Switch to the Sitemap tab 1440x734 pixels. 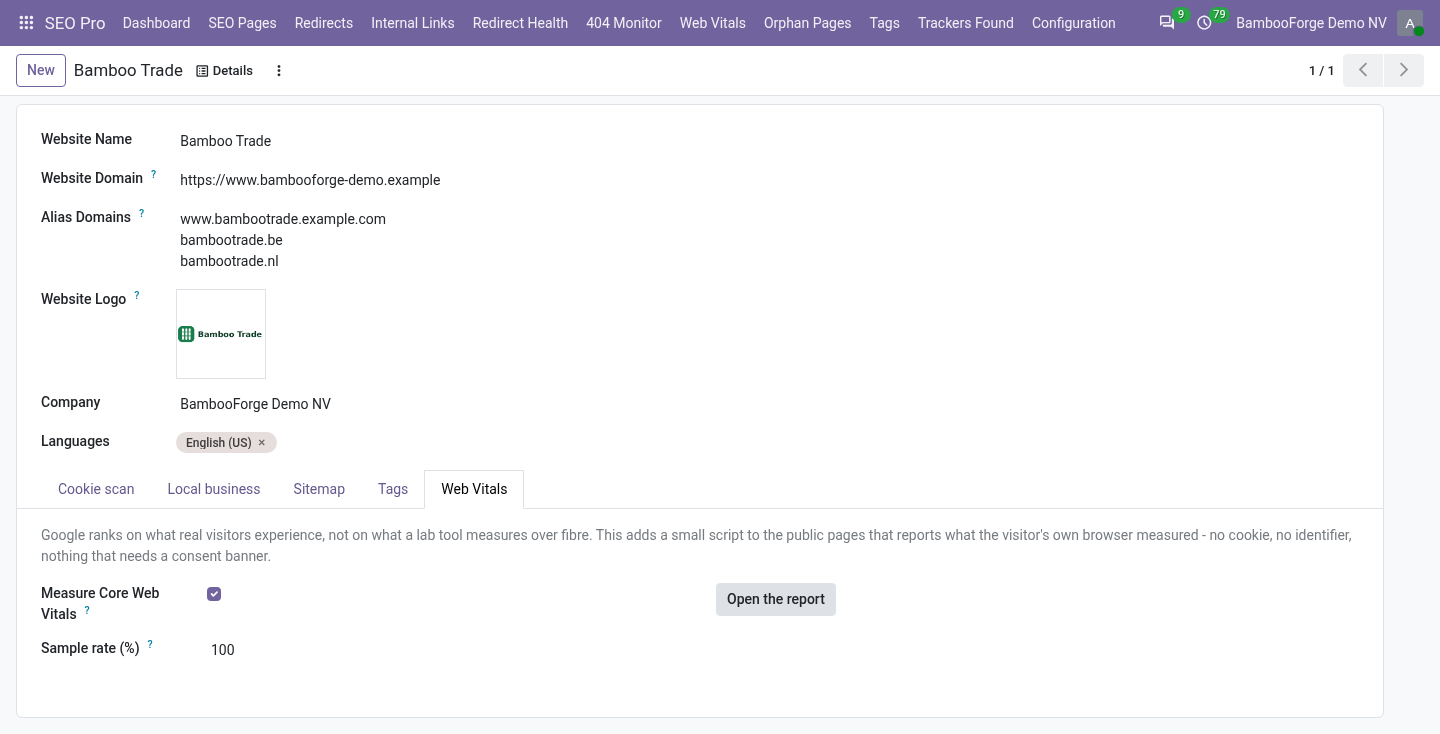319,489
